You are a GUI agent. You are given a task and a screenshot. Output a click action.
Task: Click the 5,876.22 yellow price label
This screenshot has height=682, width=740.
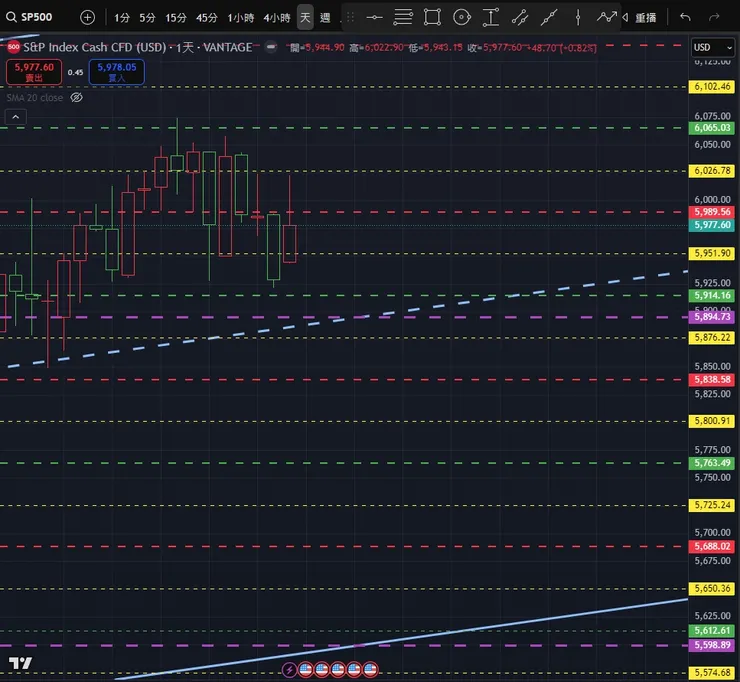[712, 337]
